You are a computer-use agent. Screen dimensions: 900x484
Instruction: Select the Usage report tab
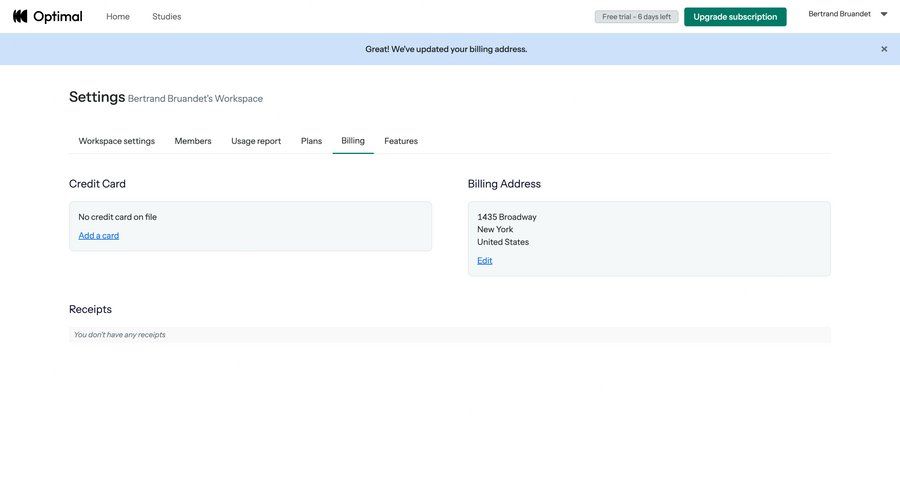(256, 141)
